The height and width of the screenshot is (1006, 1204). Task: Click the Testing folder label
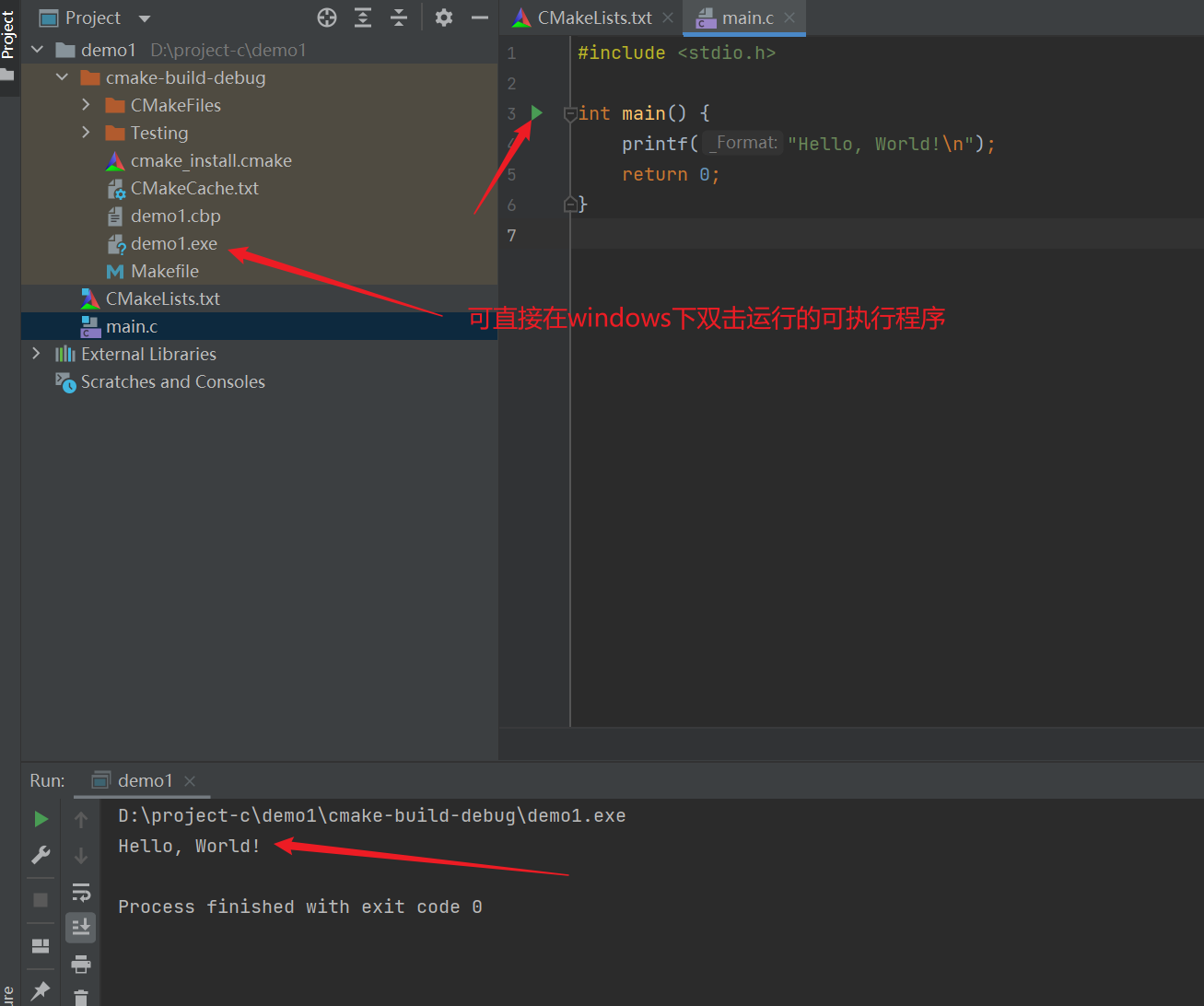[159, 133]
